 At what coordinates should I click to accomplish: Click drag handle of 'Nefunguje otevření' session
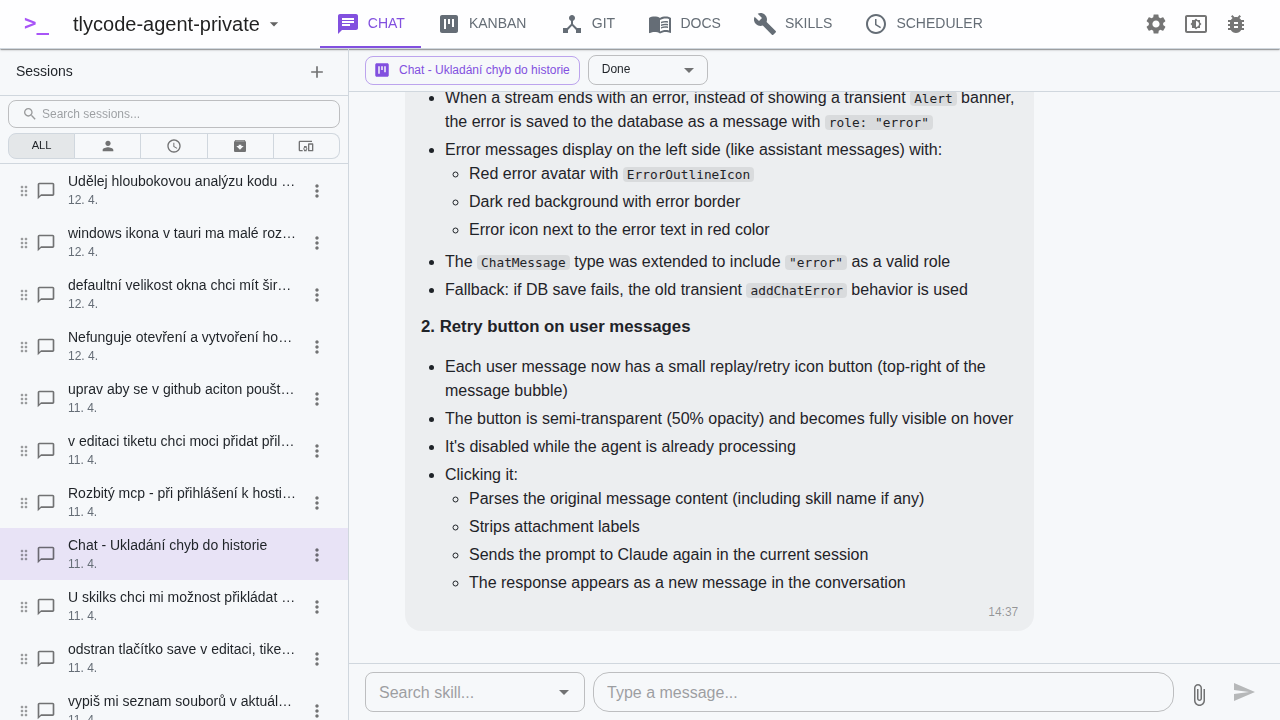click(x=24, y=347)
